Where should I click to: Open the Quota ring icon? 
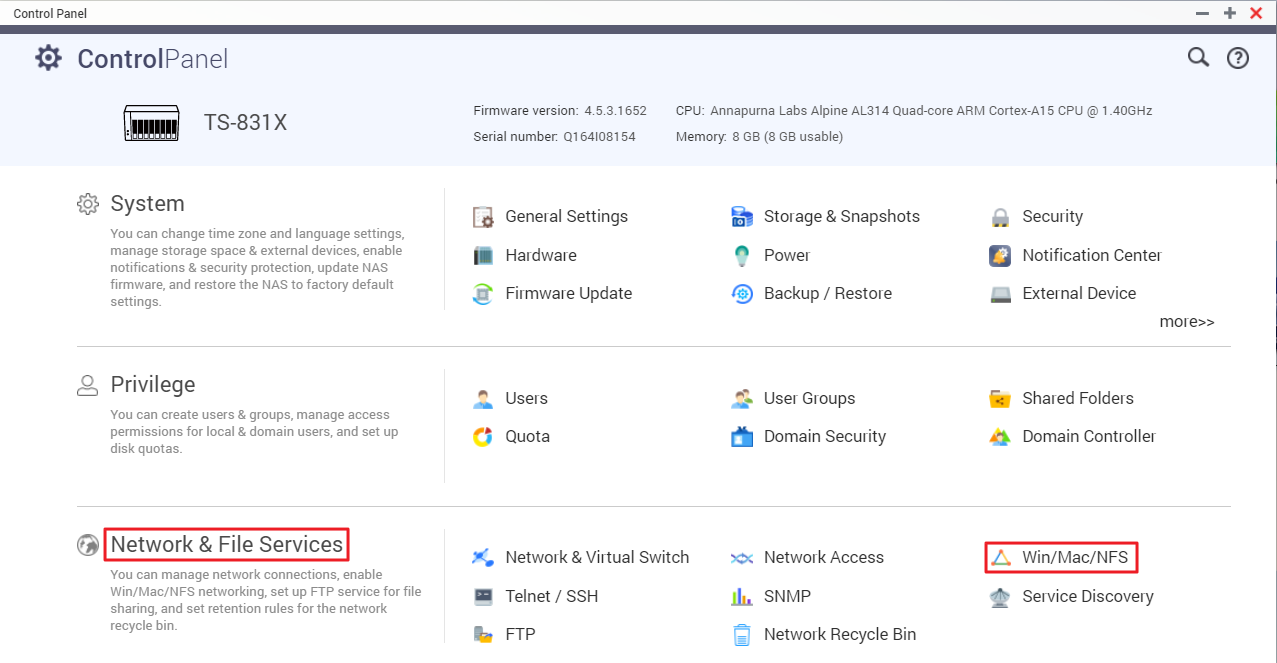(x=483, y=437)
